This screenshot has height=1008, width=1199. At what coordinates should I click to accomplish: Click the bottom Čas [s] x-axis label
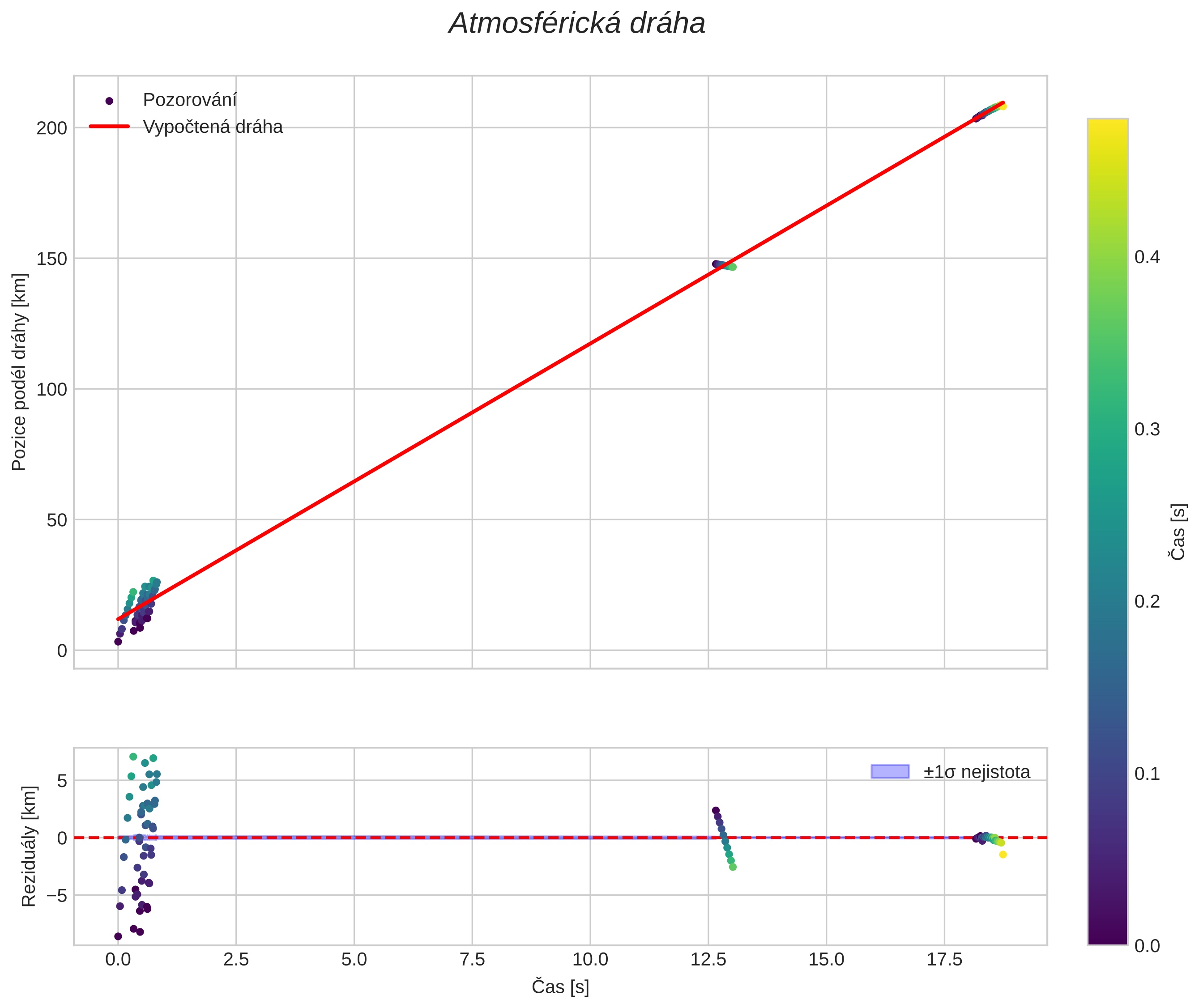(x=560, y=986)
